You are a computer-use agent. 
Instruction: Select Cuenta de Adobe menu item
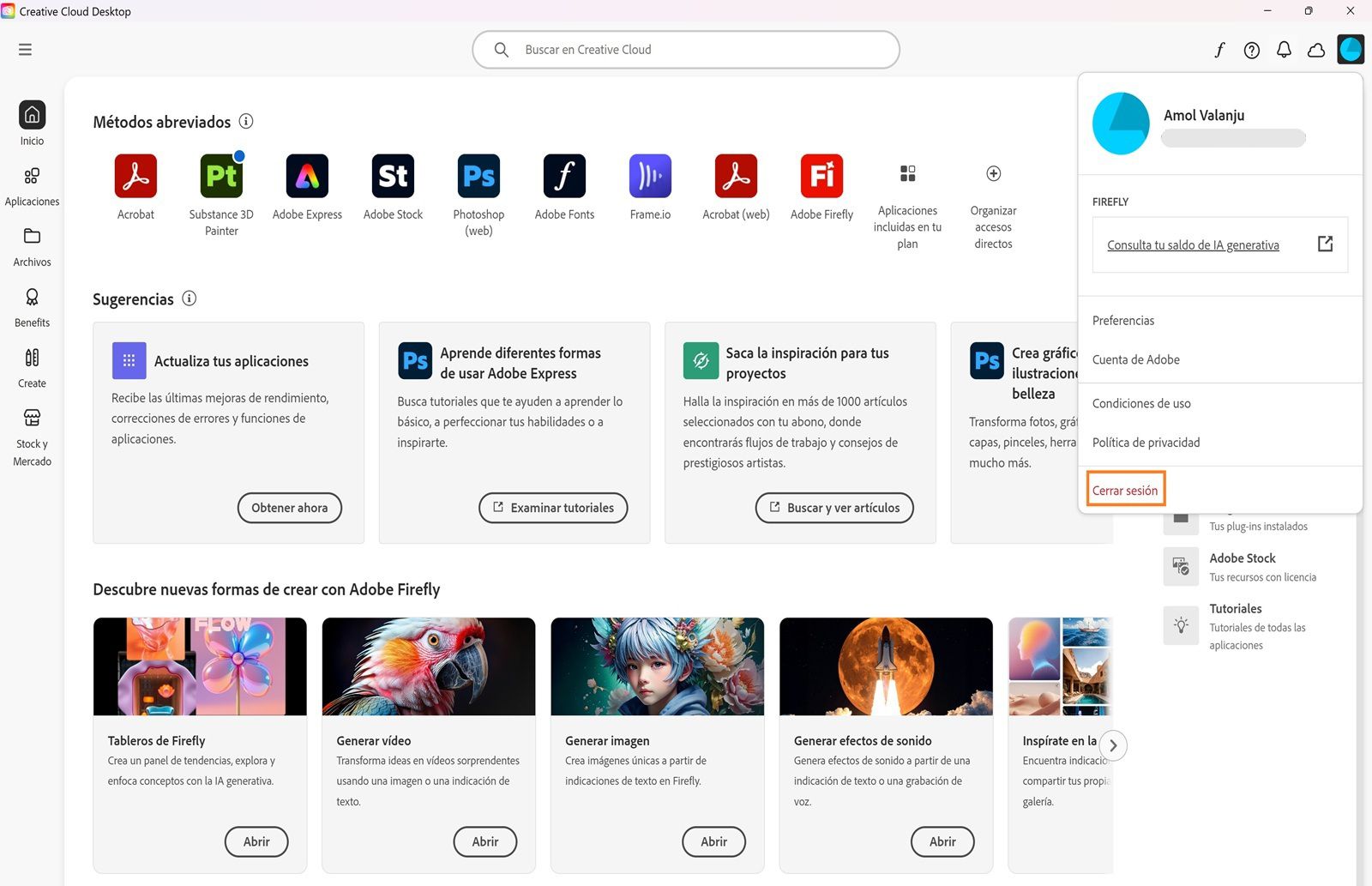1136,360
